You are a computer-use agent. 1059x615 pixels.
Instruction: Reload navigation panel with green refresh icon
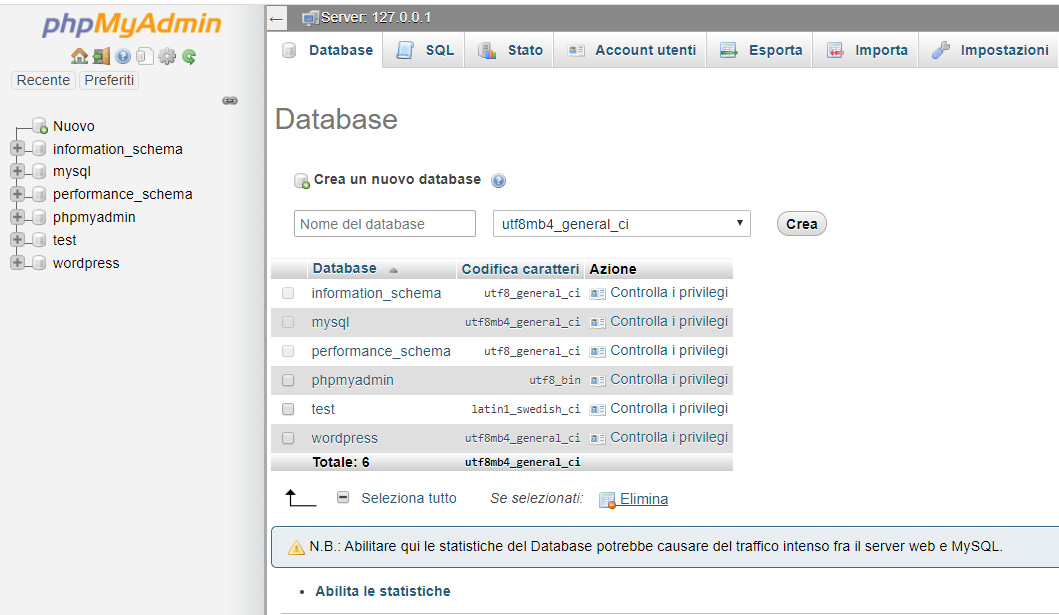point(189,57)
